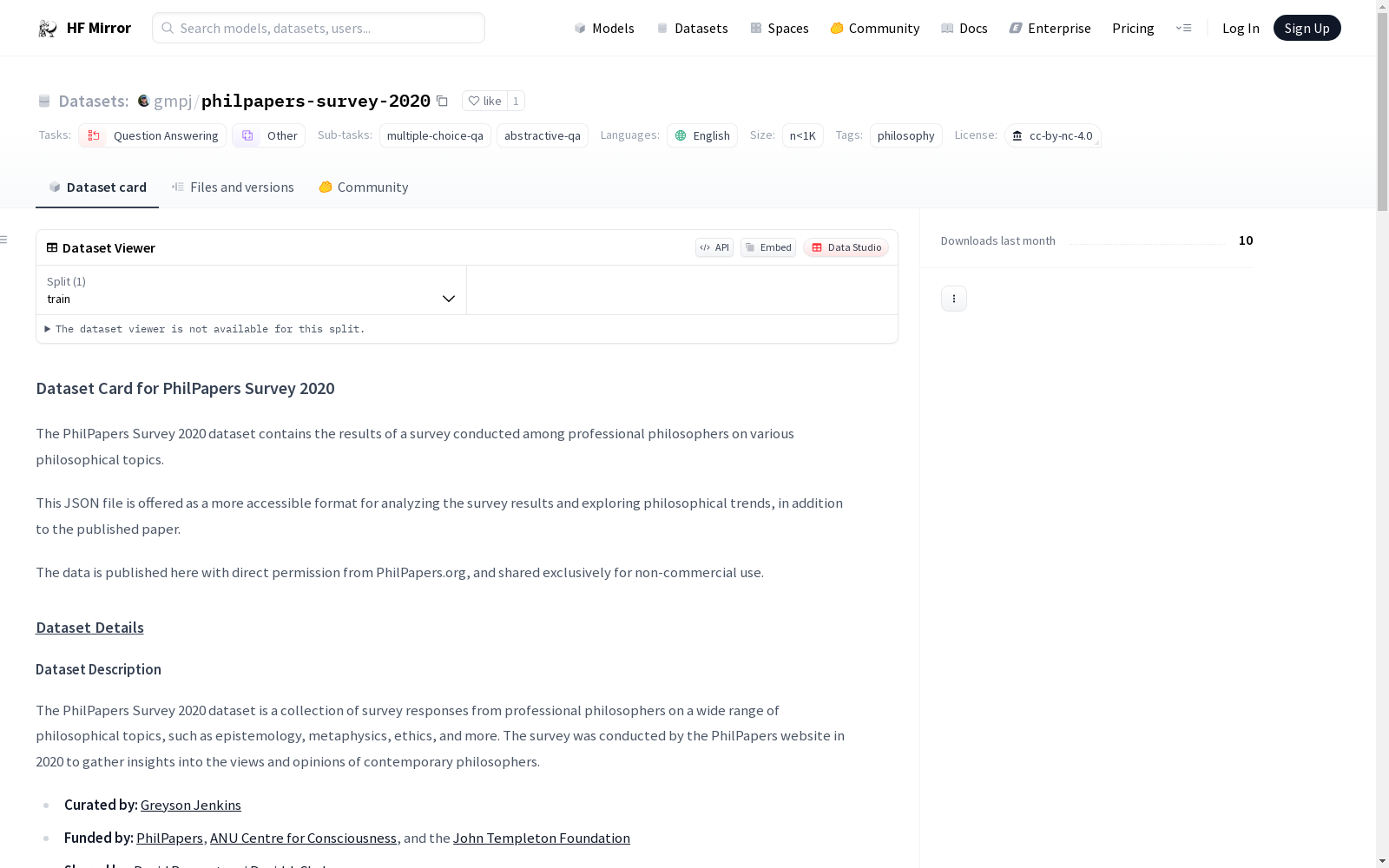Open the Pricing page
Viewport: 1389px width, 868px height.
tap(1133, 28)
